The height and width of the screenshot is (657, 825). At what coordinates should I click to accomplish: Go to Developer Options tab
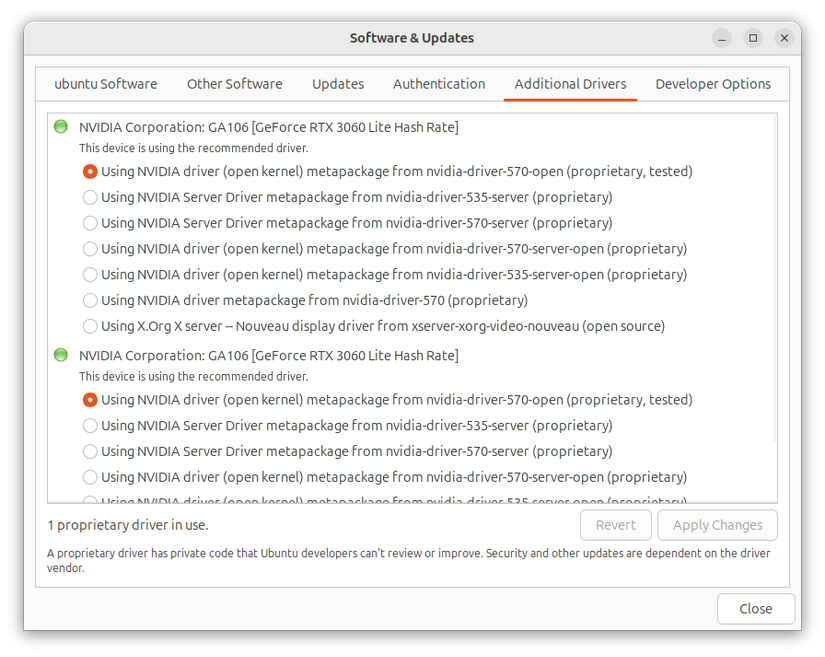(713, 84)
